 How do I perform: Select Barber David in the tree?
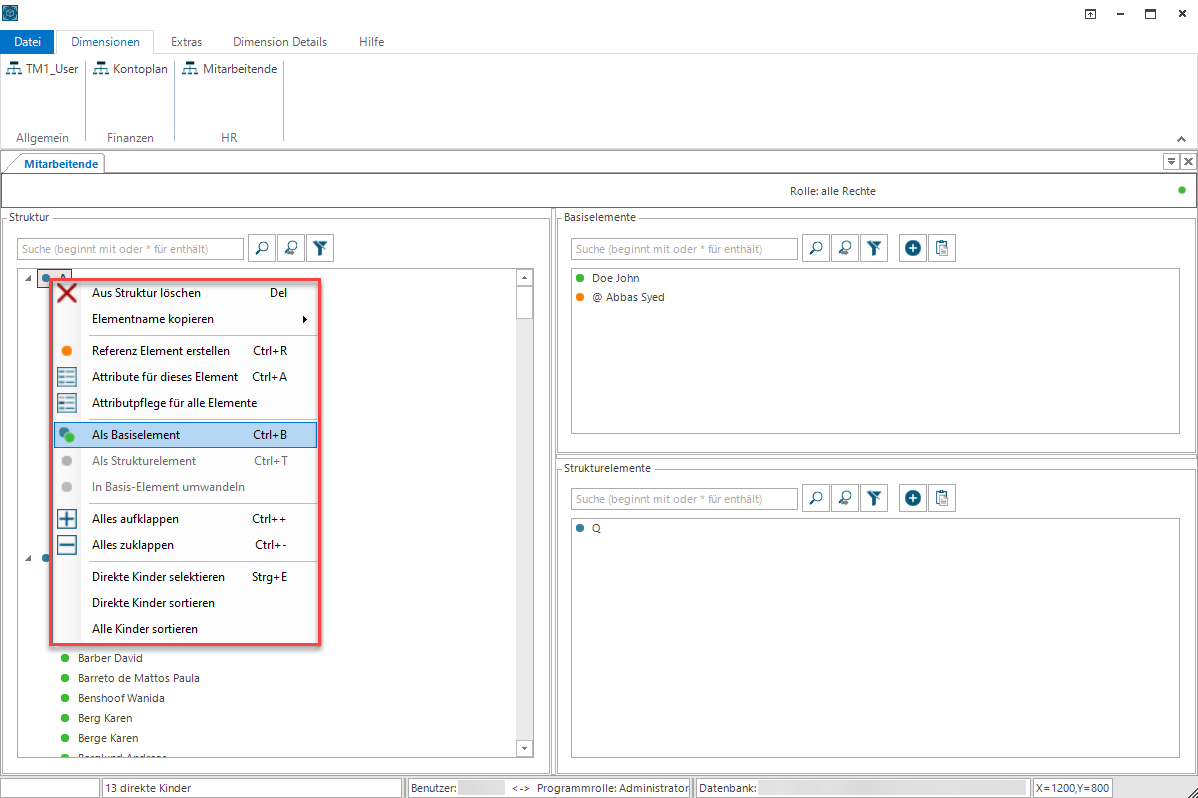110,658
